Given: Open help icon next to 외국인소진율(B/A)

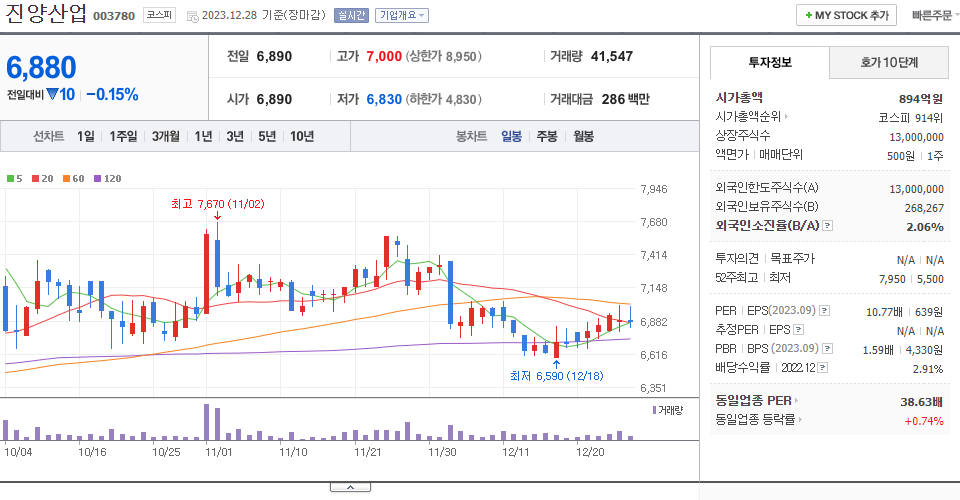Looking at the screenshot, I should click(827, 226).
